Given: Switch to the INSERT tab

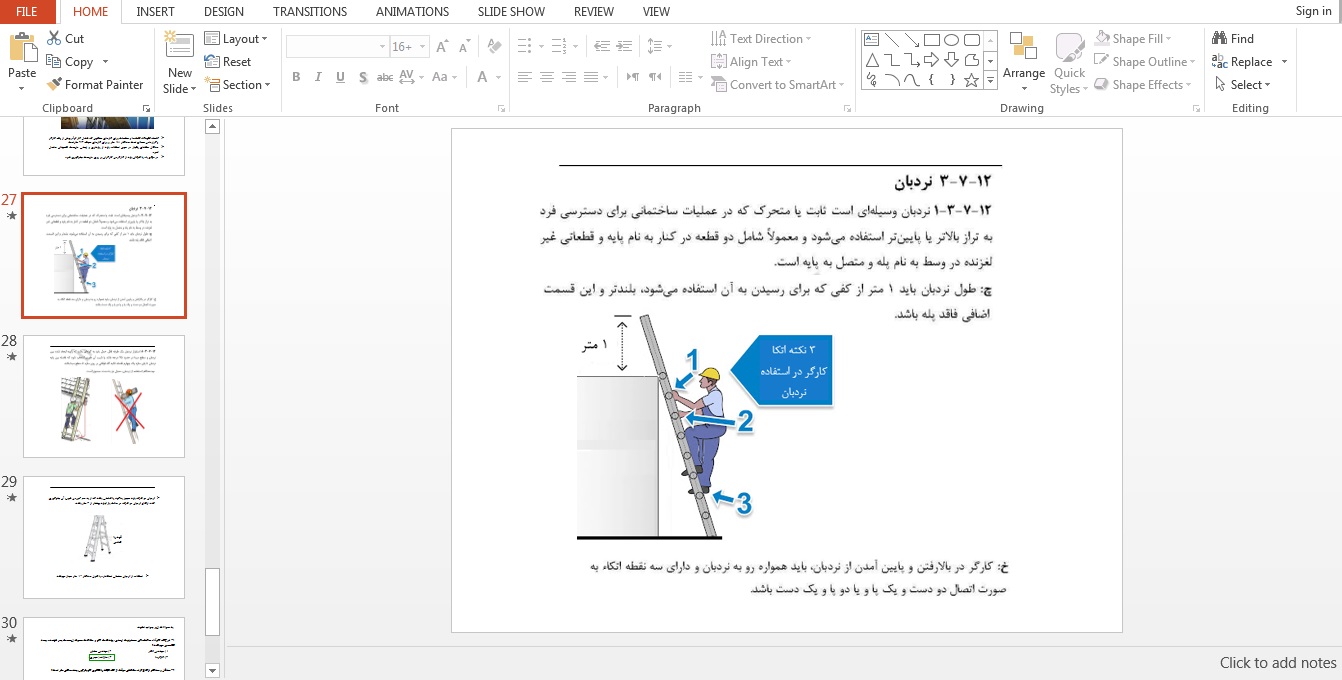Looking at the screenshot, I should tap(155, 12).
